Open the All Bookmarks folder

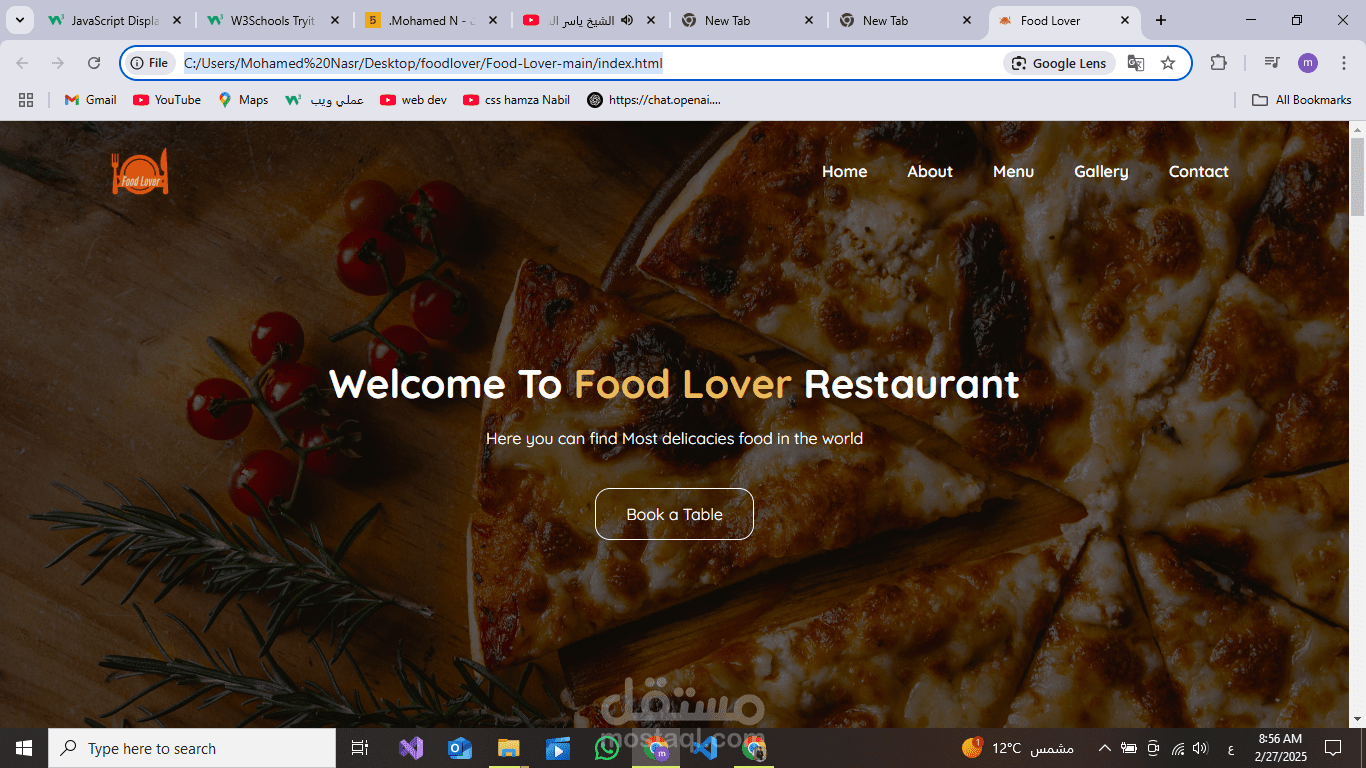1302,100
